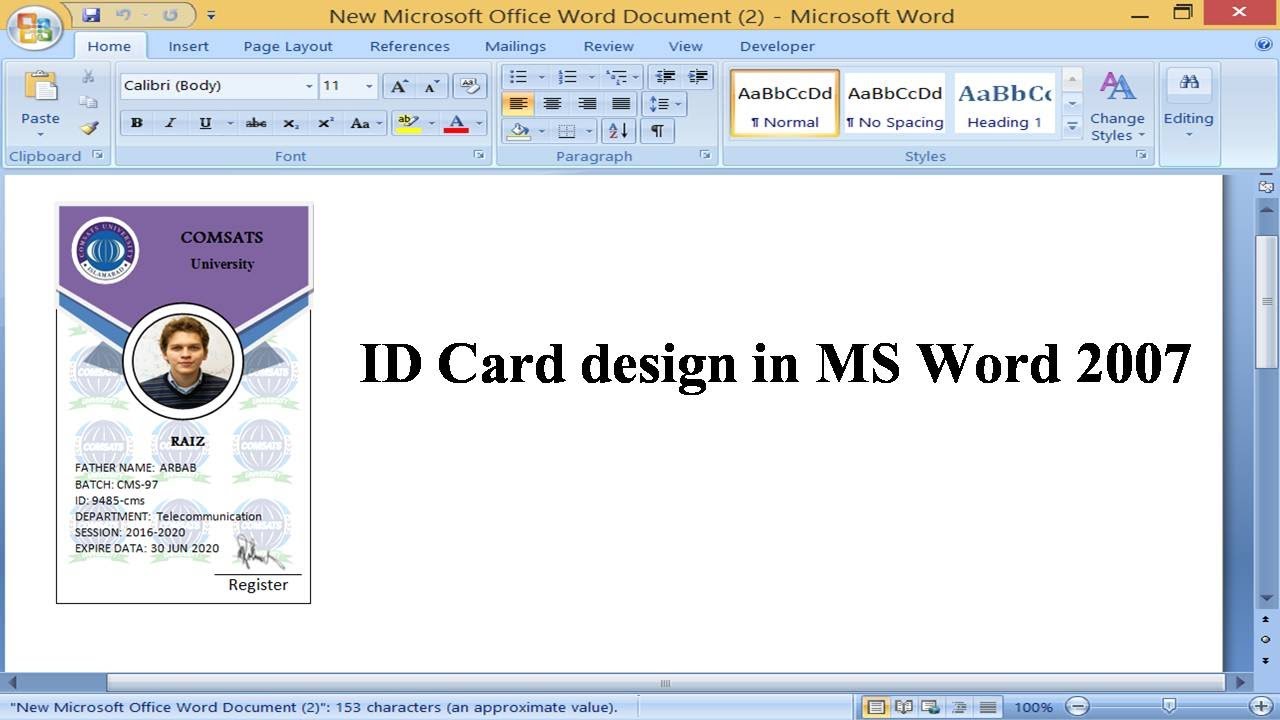Click the ruler toggle above the scrollbar
Screen dimensions: 1280x720
(1266, 186)
